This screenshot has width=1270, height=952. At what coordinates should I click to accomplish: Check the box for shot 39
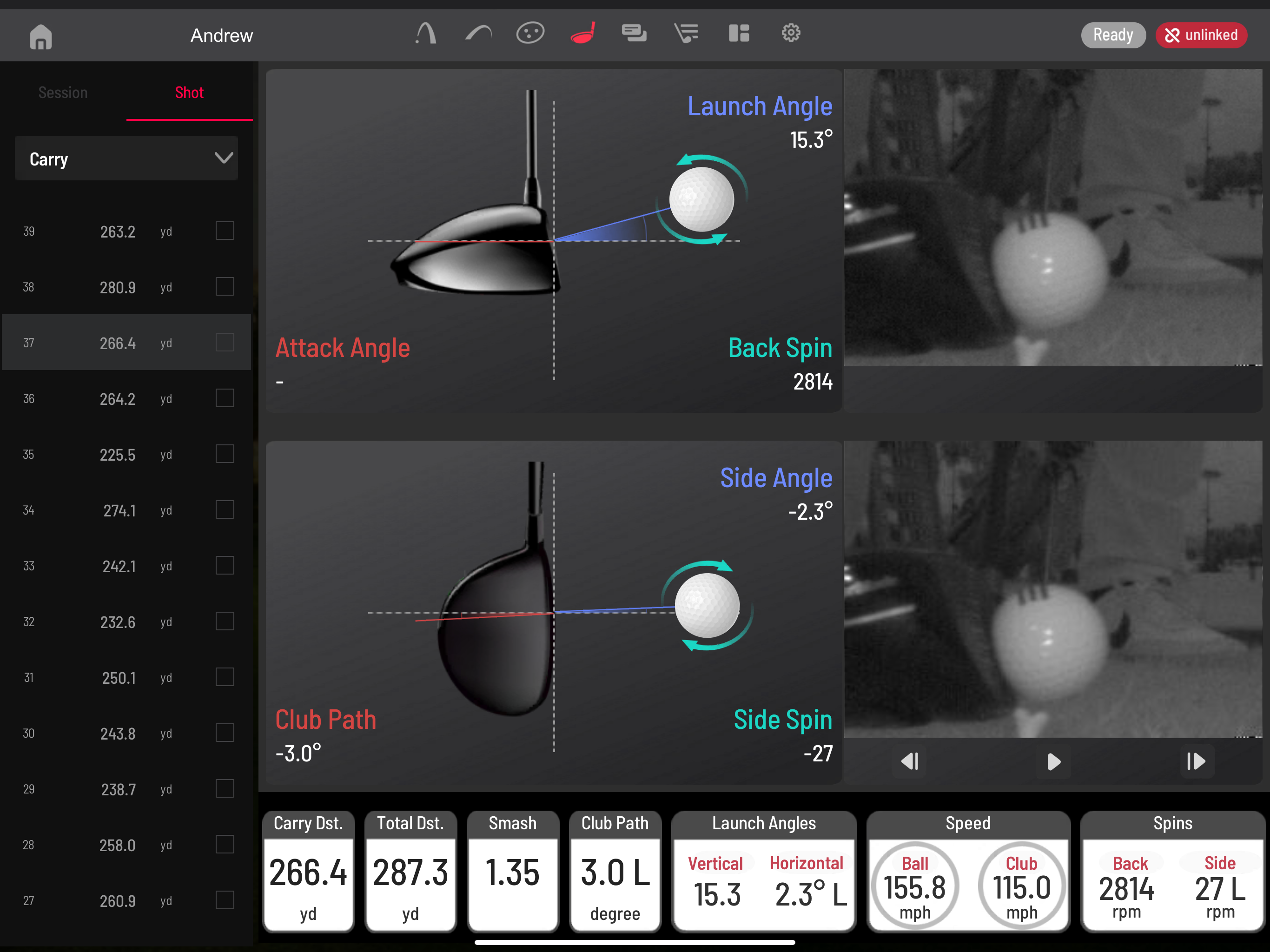tap(225, 231)
